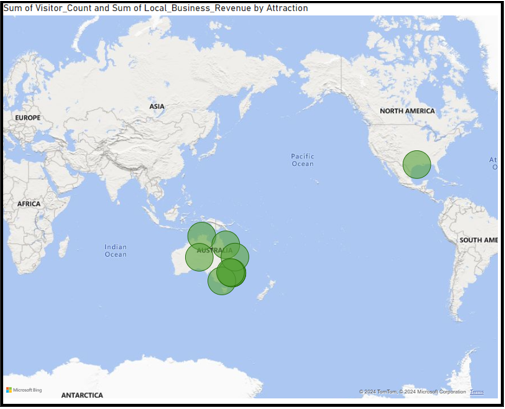Click the AFRICA map label
The image size is (505, 409).
coord(29,204)
